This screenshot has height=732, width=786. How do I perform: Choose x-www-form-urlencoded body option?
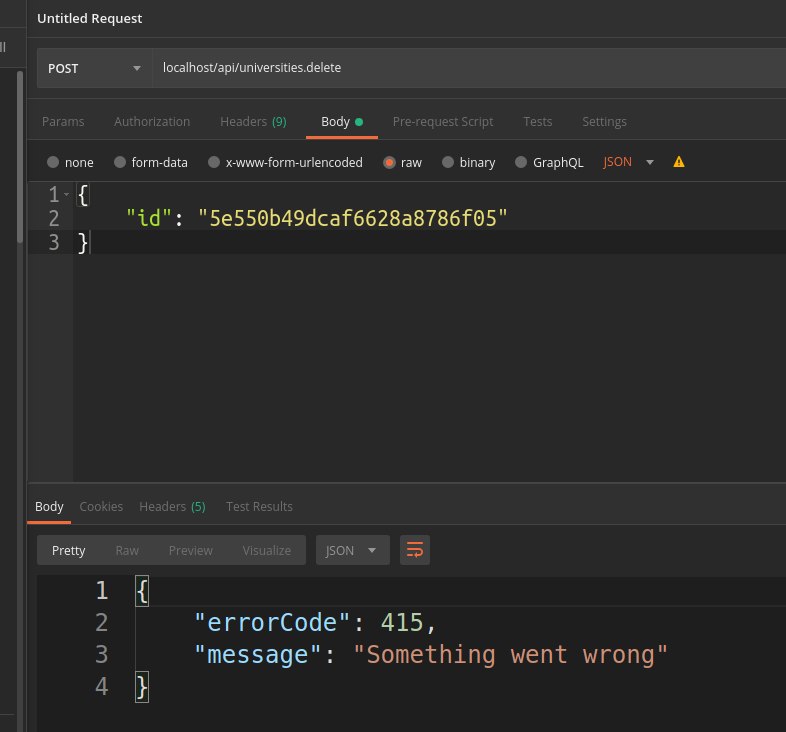tap(213, 162)
